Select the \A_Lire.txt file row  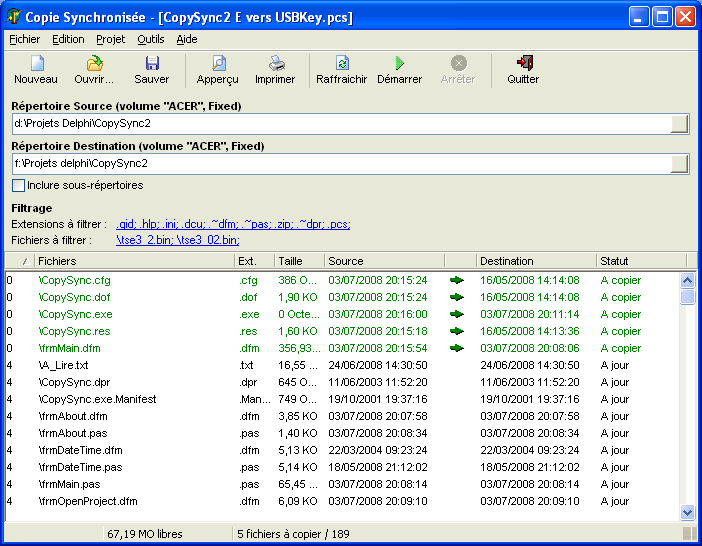point(342,365)
